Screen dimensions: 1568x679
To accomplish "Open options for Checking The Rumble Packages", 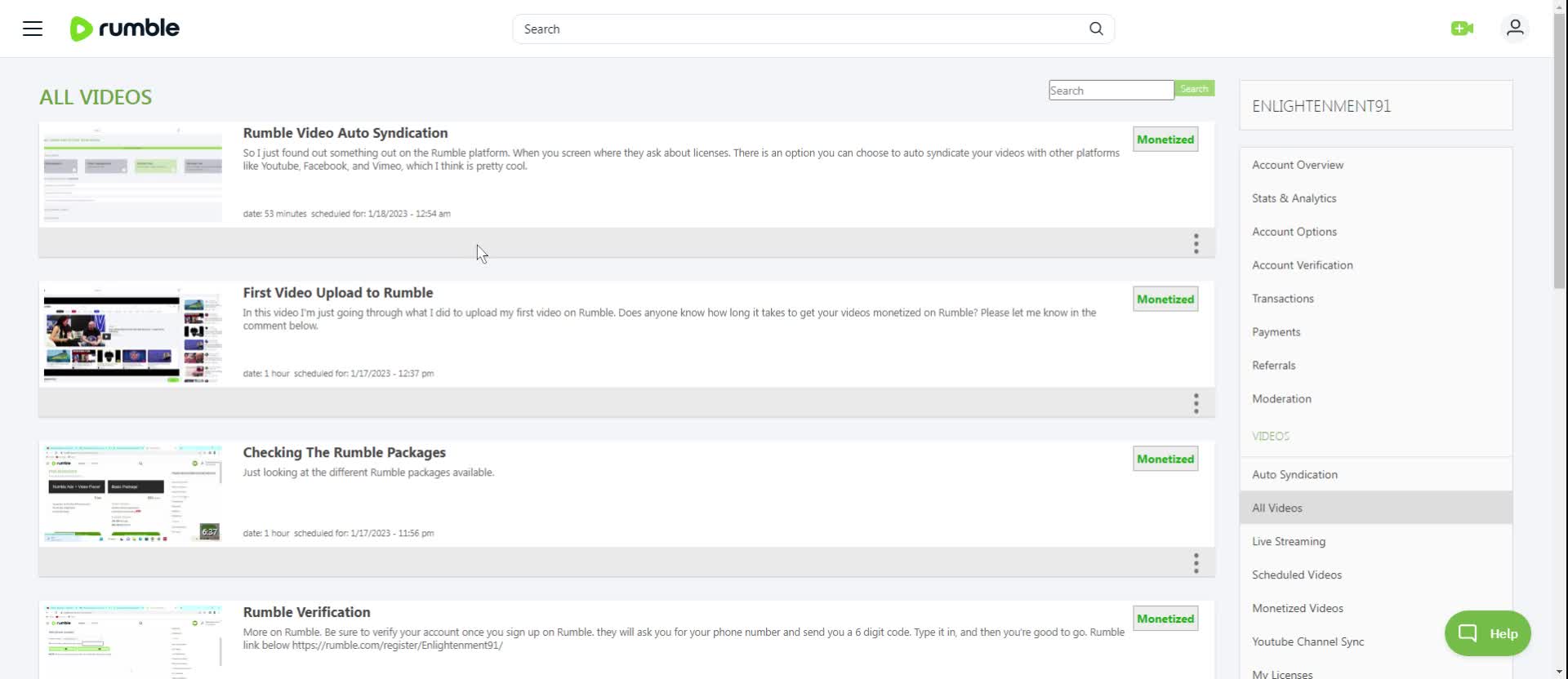I will tap(1196, 563).
